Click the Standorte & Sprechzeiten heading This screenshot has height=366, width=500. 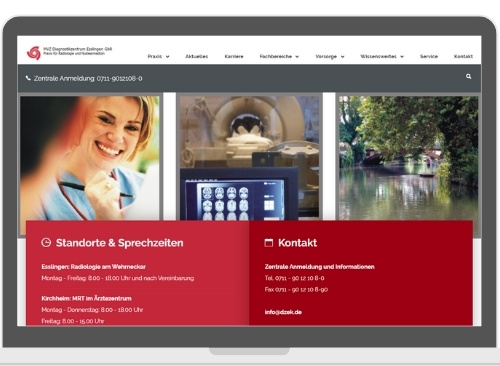click(x=119, y=243)
